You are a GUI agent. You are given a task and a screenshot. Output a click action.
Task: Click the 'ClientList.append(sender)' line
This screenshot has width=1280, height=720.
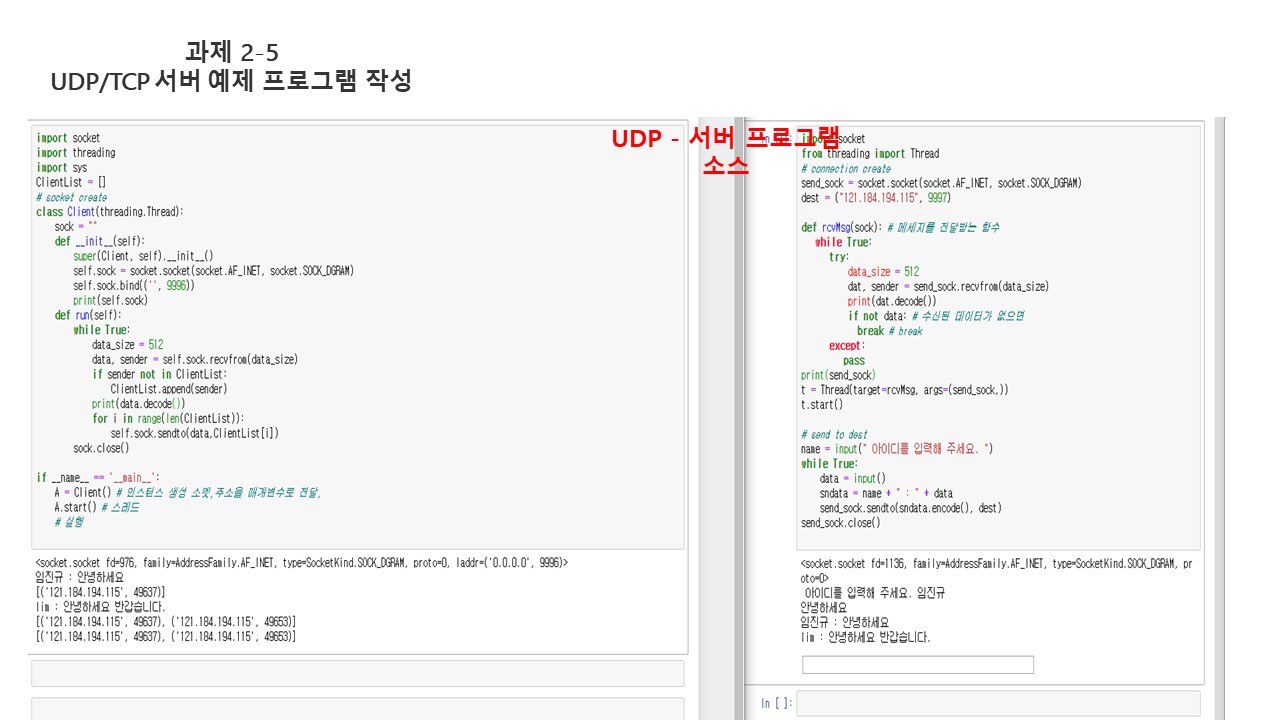tap(169, 389)
